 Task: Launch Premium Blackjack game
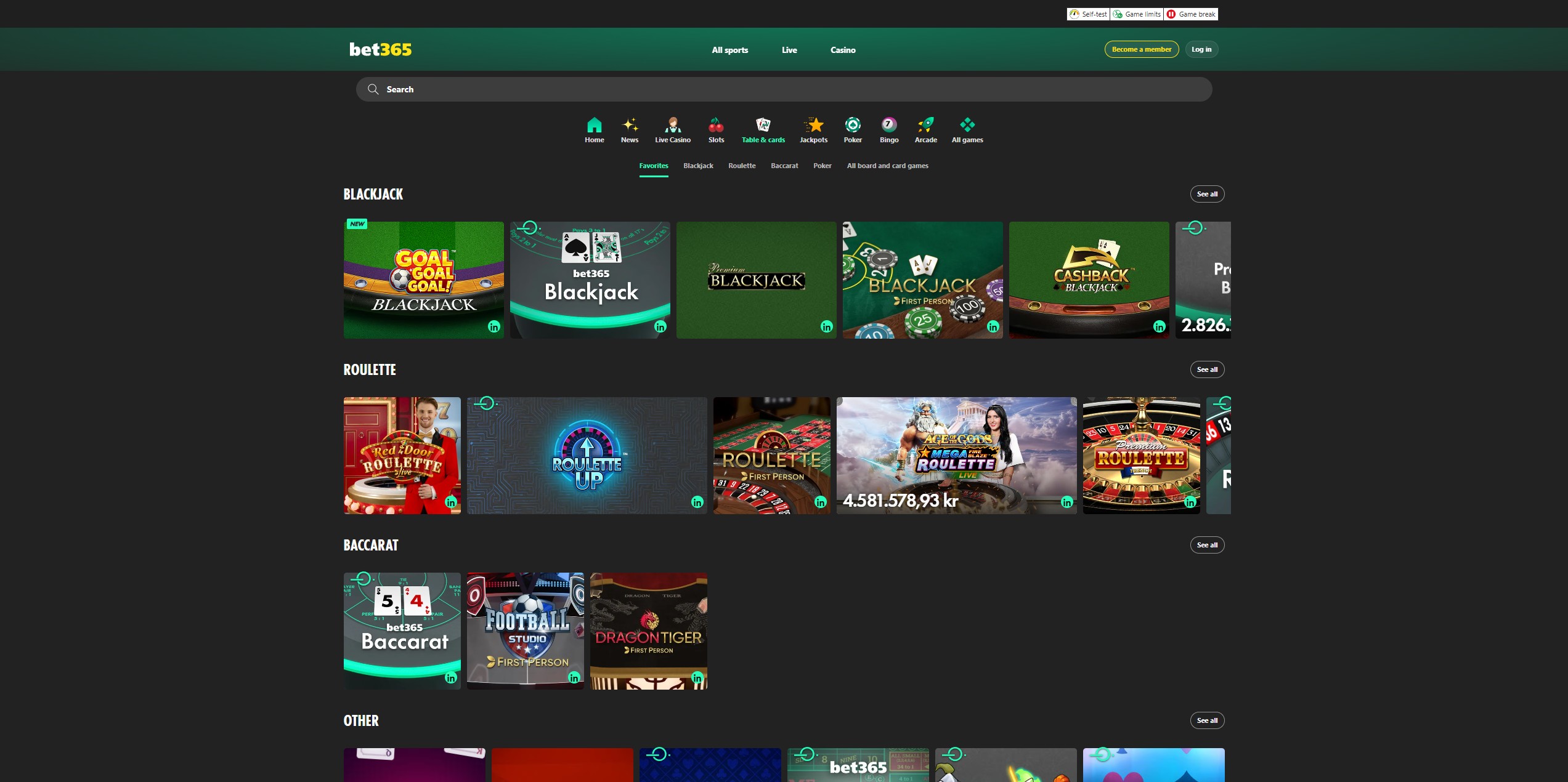(756, 280)
